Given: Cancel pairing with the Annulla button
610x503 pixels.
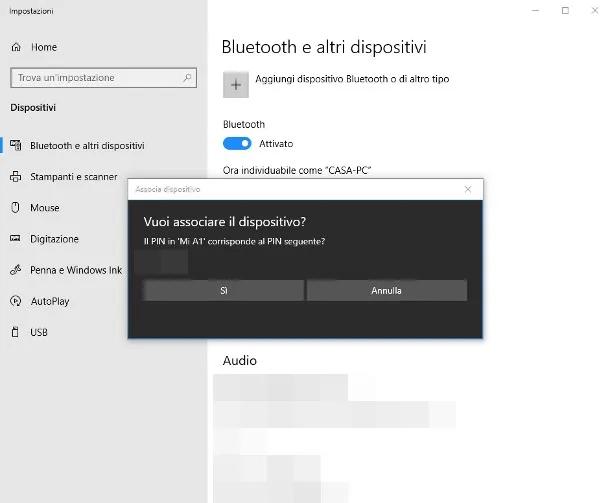Looking at the screenshot, I should point(386,290).
